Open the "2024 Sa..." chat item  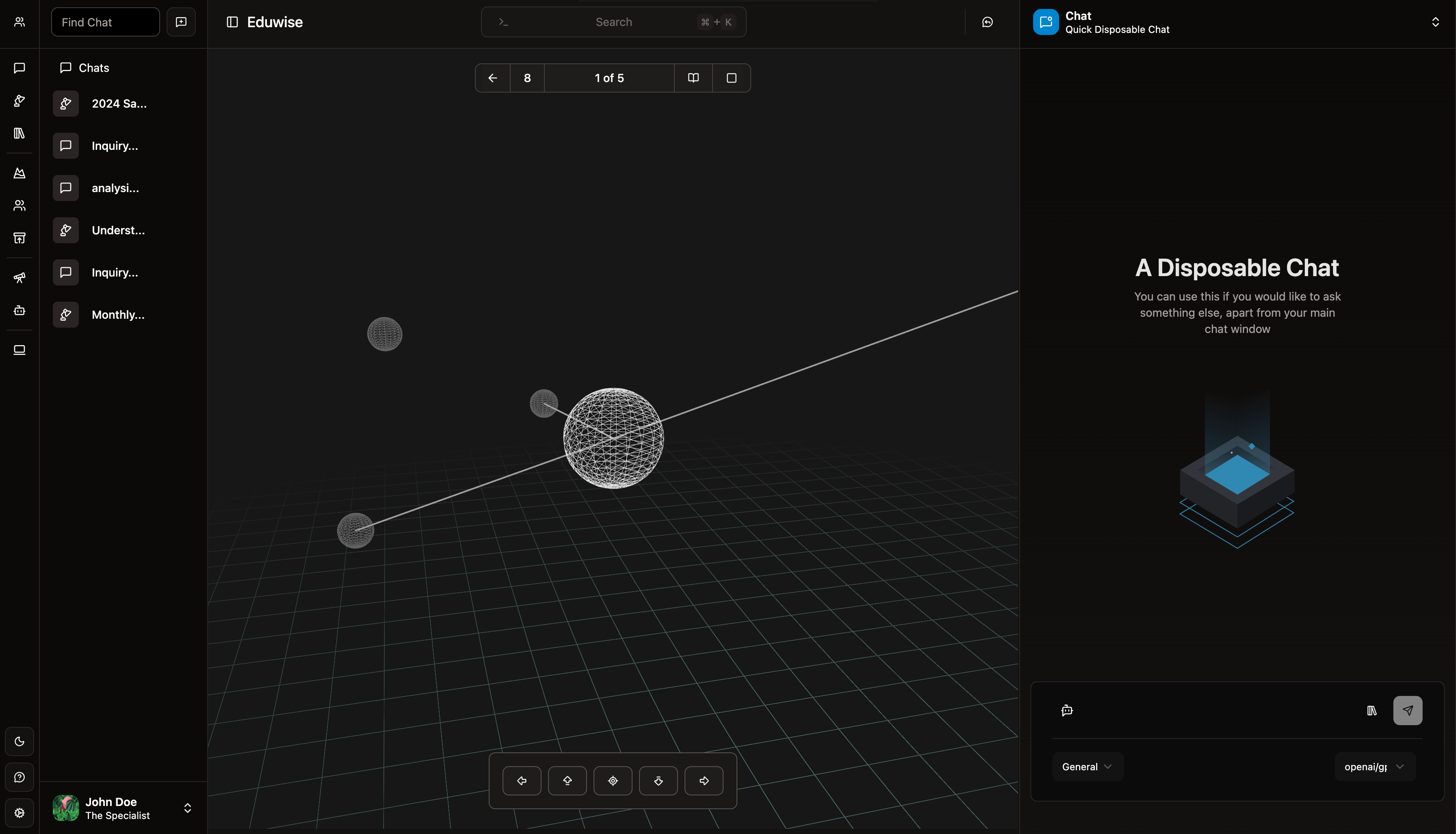119,104
